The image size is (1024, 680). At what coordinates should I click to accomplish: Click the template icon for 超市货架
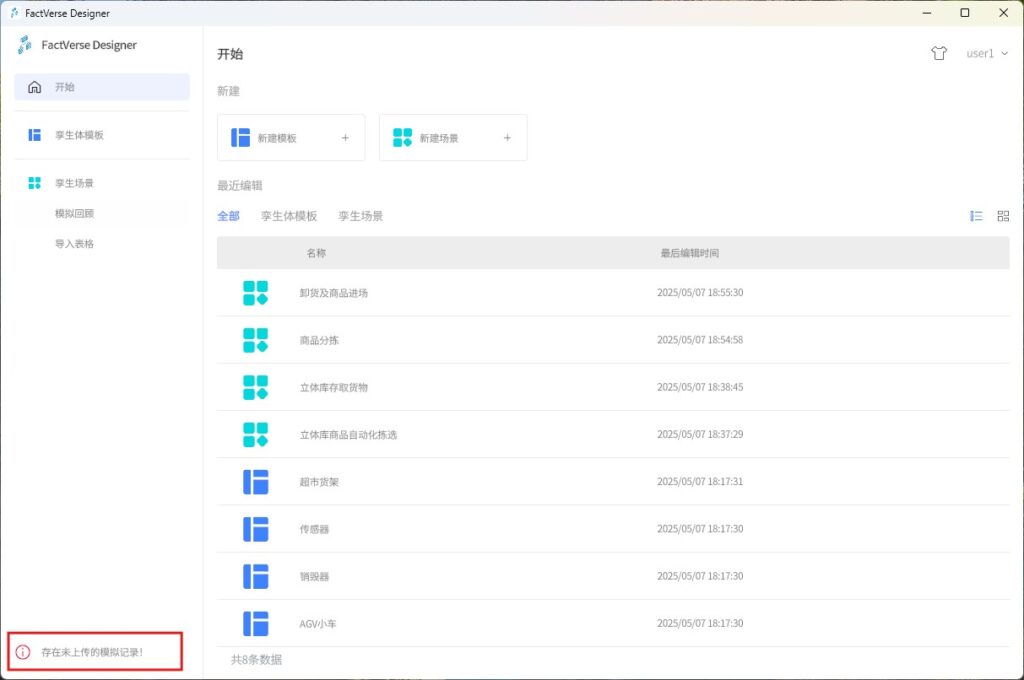pos(256,482)
